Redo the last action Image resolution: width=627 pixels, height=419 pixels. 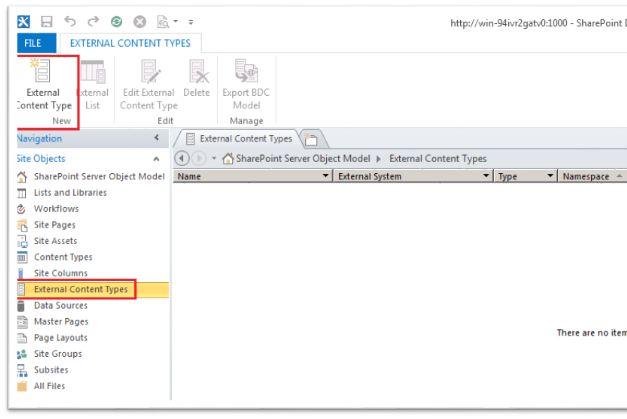(93, 21)
